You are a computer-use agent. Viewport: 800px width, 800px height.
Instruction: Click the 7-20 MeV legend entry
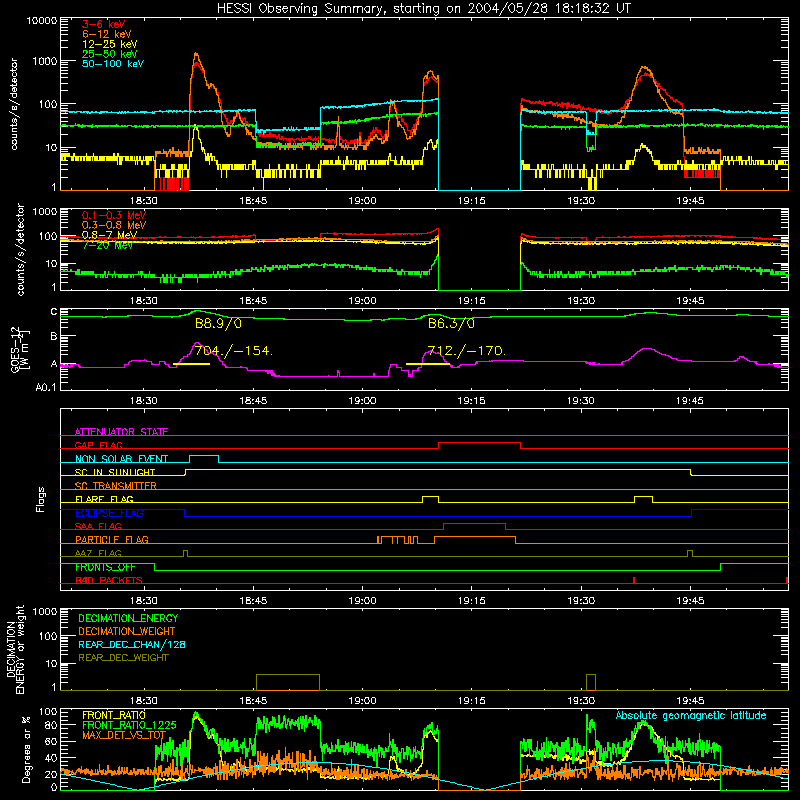(107, 245)
